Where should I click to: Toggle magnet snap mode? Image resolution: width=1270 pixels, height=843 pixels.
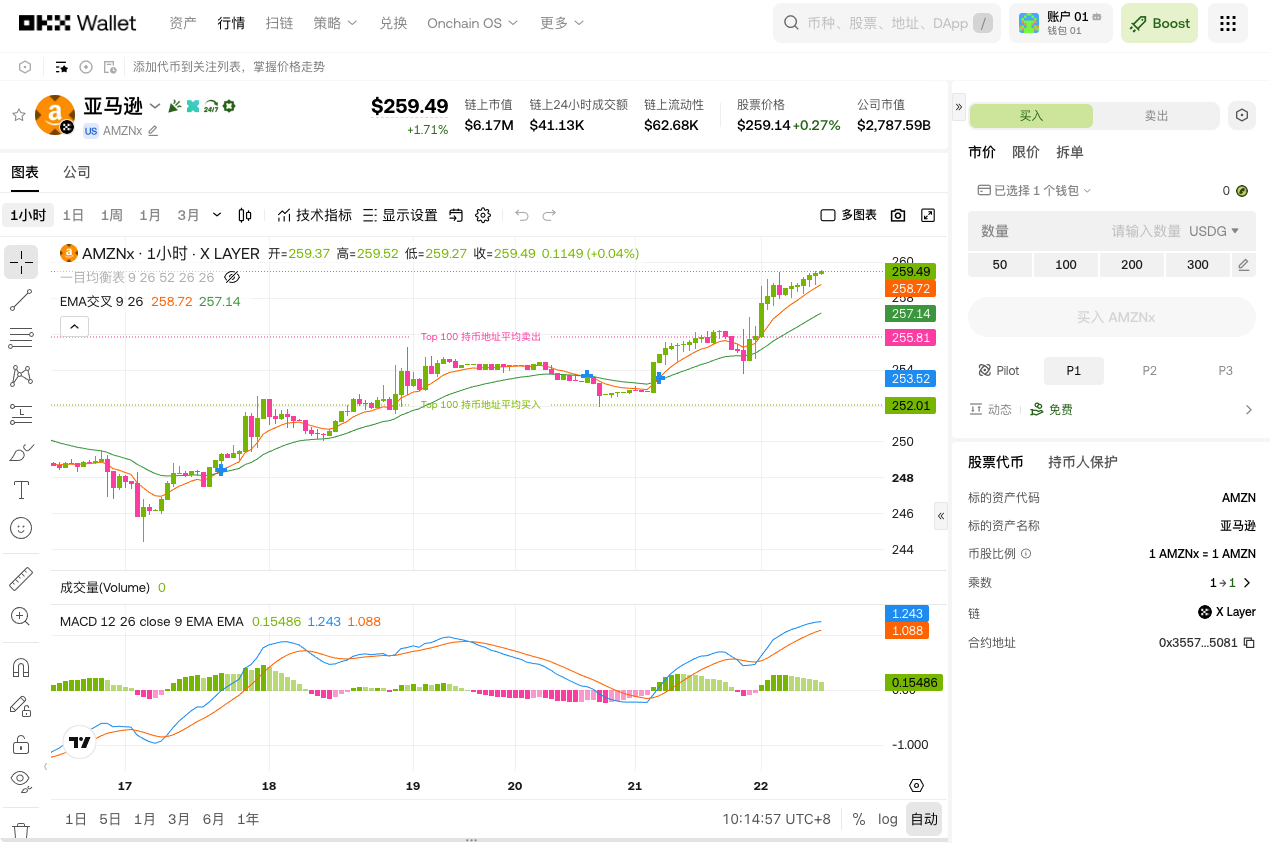coord(21,667)
